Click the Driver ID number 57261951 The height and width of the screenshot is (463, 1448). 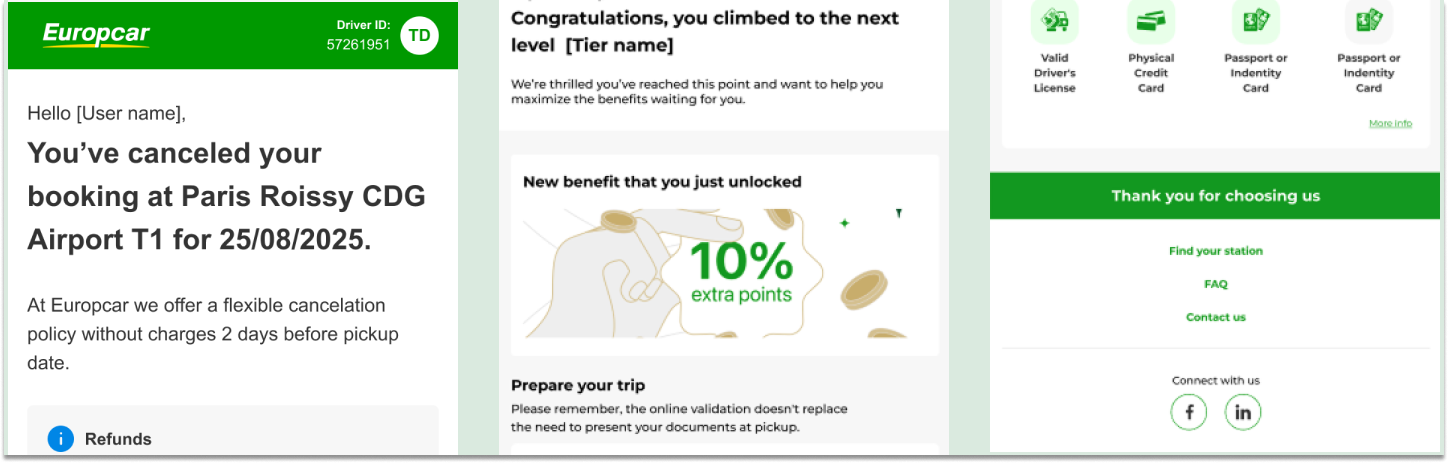[x=358, y=45]
